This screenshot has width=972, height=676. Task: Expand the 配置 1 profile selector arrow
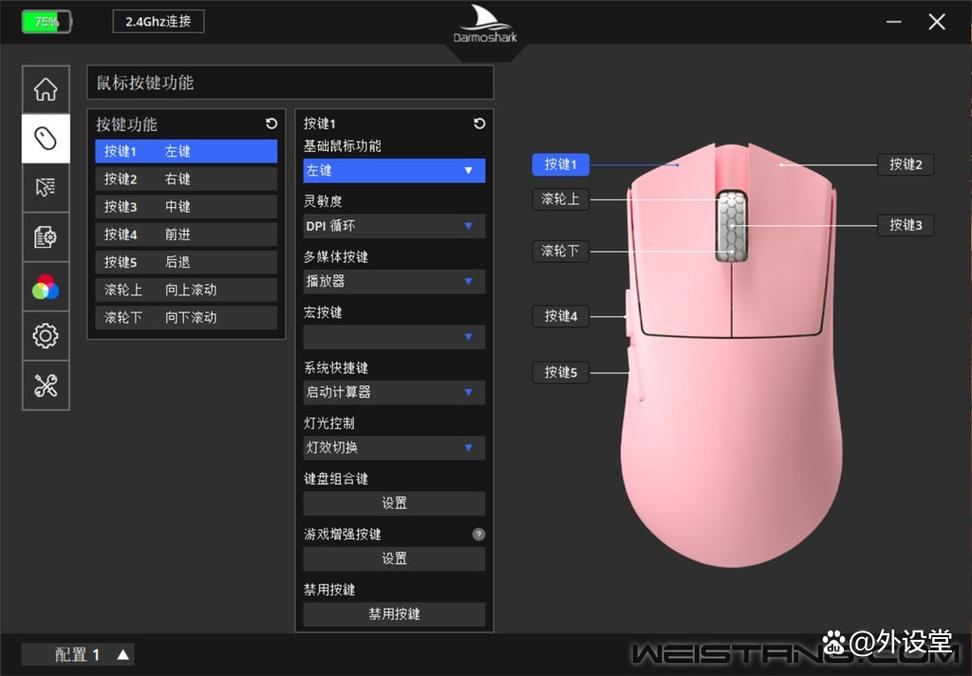pos(122,655)
